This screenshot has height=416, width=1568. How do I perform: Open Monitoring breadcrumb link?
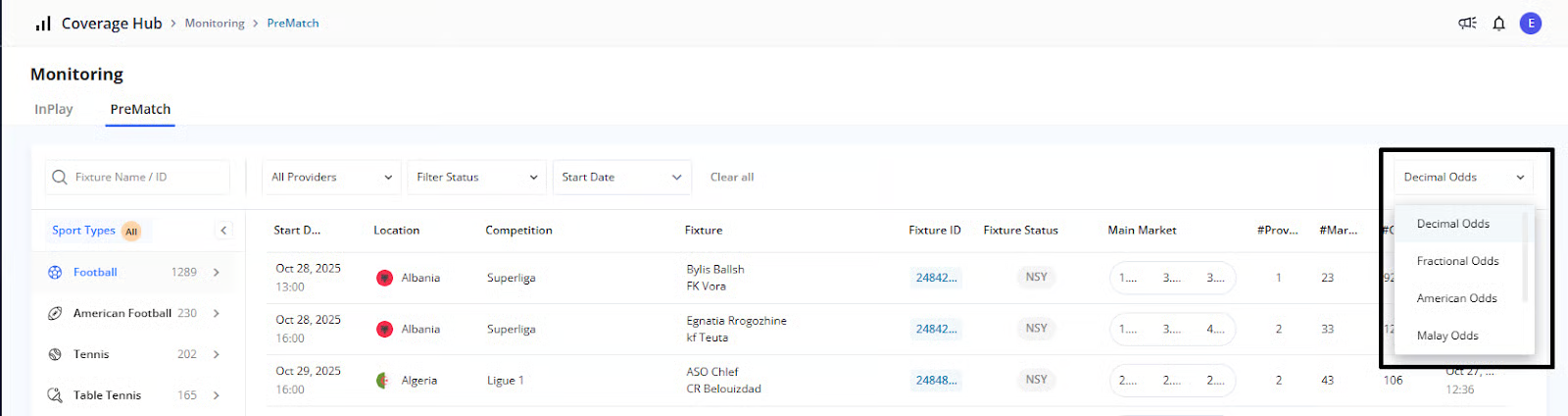pos(215,24)
